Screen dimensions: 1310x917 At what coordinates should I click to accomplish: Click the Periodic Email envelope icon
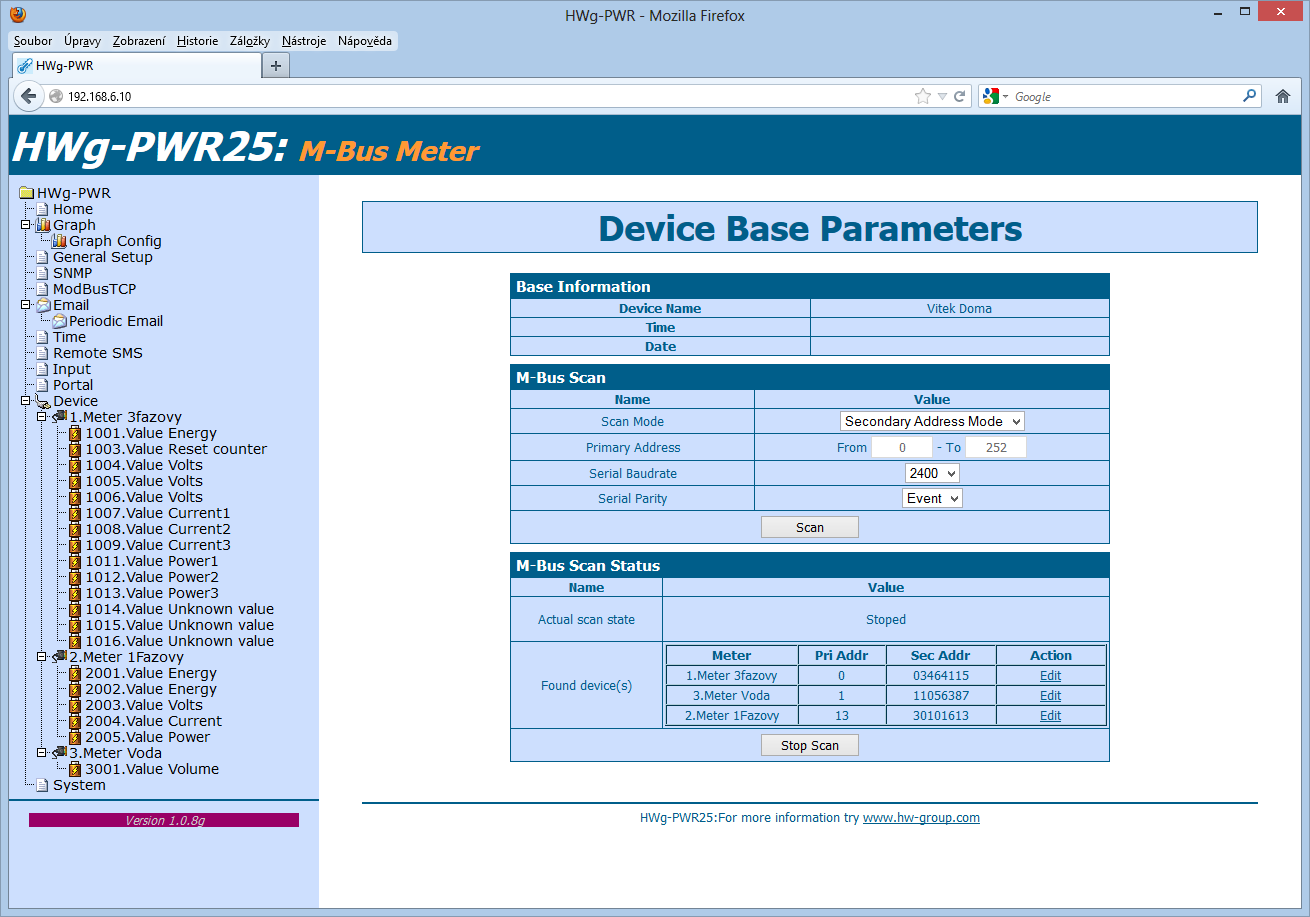click(x=59, y=321)
